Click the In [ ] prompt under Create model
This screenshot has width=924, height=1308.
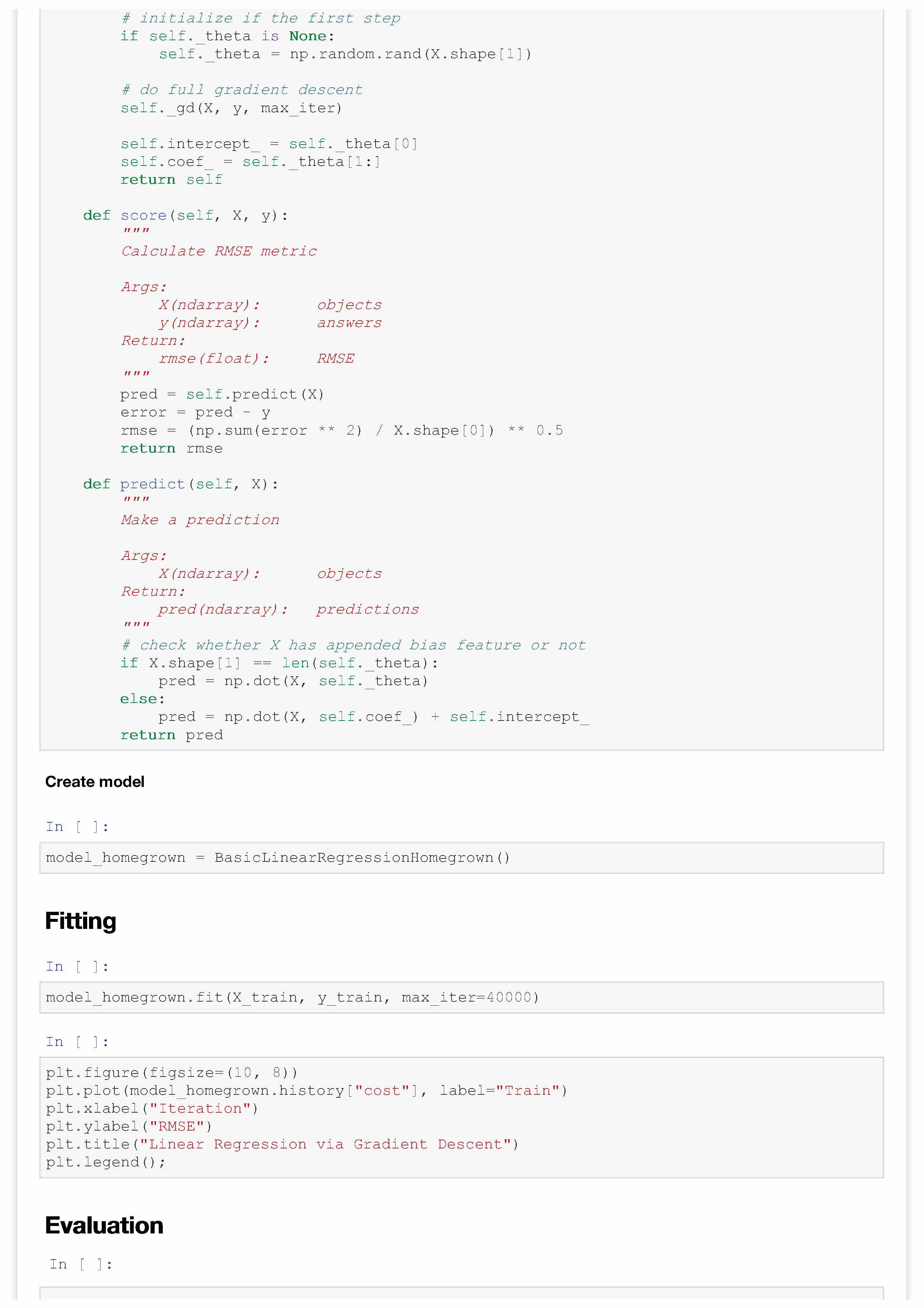[77, 827]
